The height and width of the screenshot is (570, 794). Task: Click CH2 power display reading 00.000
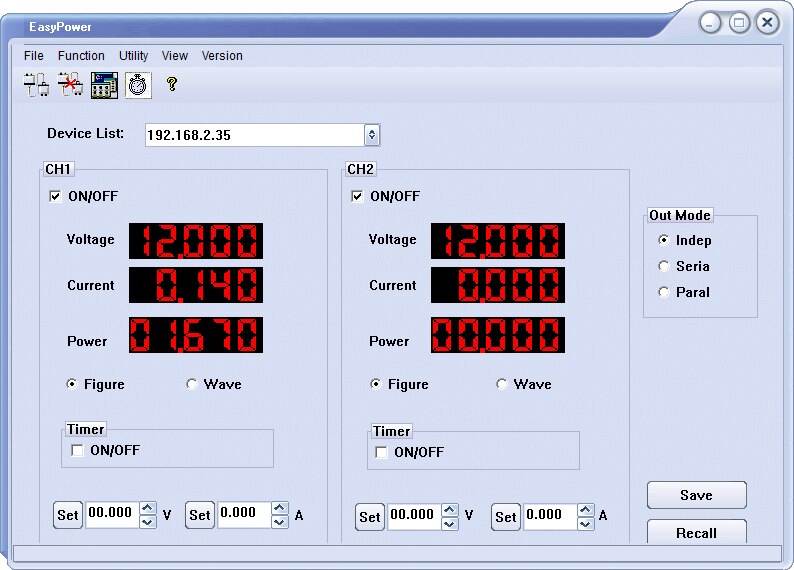tap(498, 335)
